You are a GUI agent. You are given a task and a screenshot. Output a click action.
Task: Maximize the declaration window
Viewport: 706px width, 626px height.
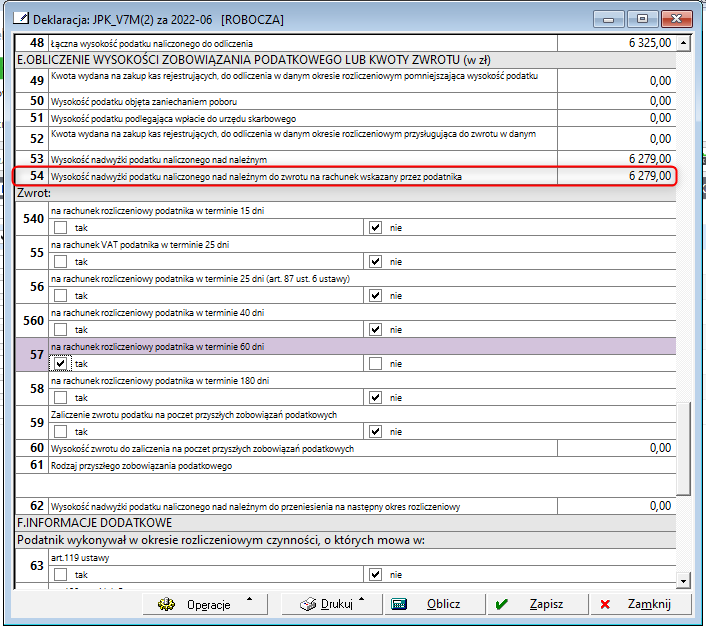click(642, 18)
